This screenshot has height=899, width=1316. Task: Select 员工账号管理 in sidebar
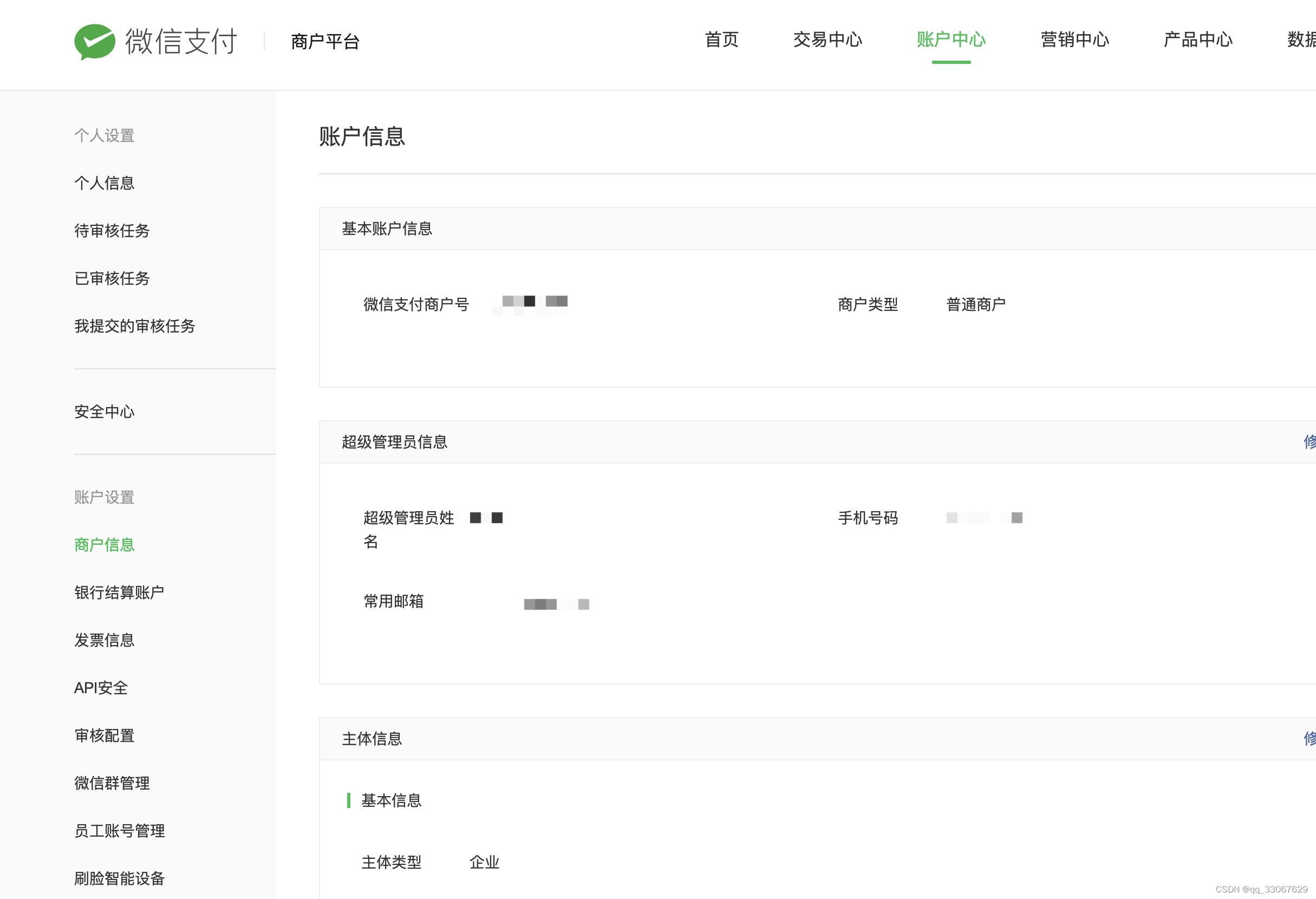click(119, 831)
